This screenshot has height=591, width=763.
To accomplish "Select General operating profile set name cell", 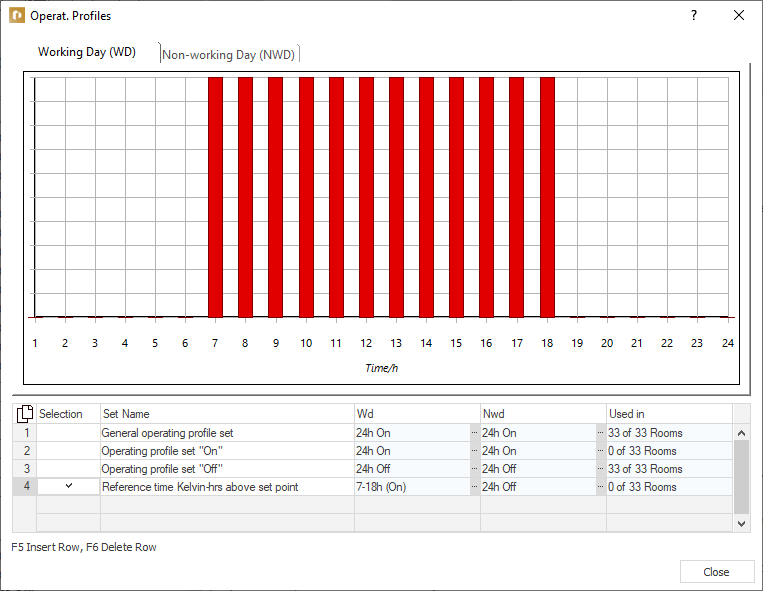I will coord(227,432).
